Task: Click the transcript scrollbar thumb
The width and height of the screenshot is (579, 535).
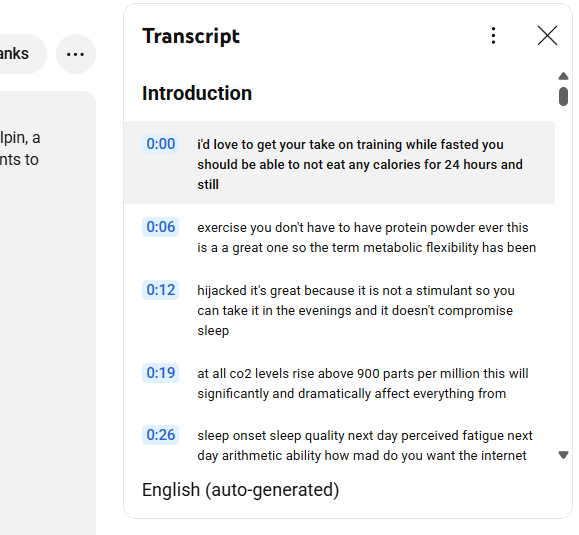Action: pos(563,96)
